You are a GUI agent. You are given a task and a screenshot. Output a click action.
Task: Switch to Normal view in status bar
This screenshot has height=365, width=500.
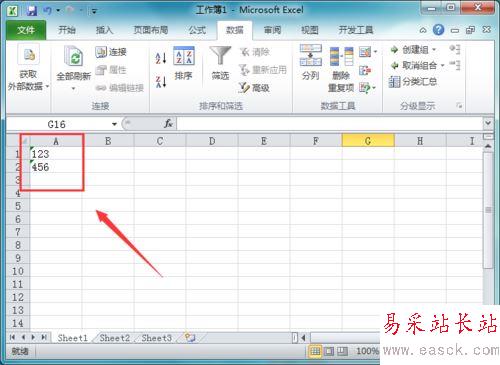(x=315, y=351)
